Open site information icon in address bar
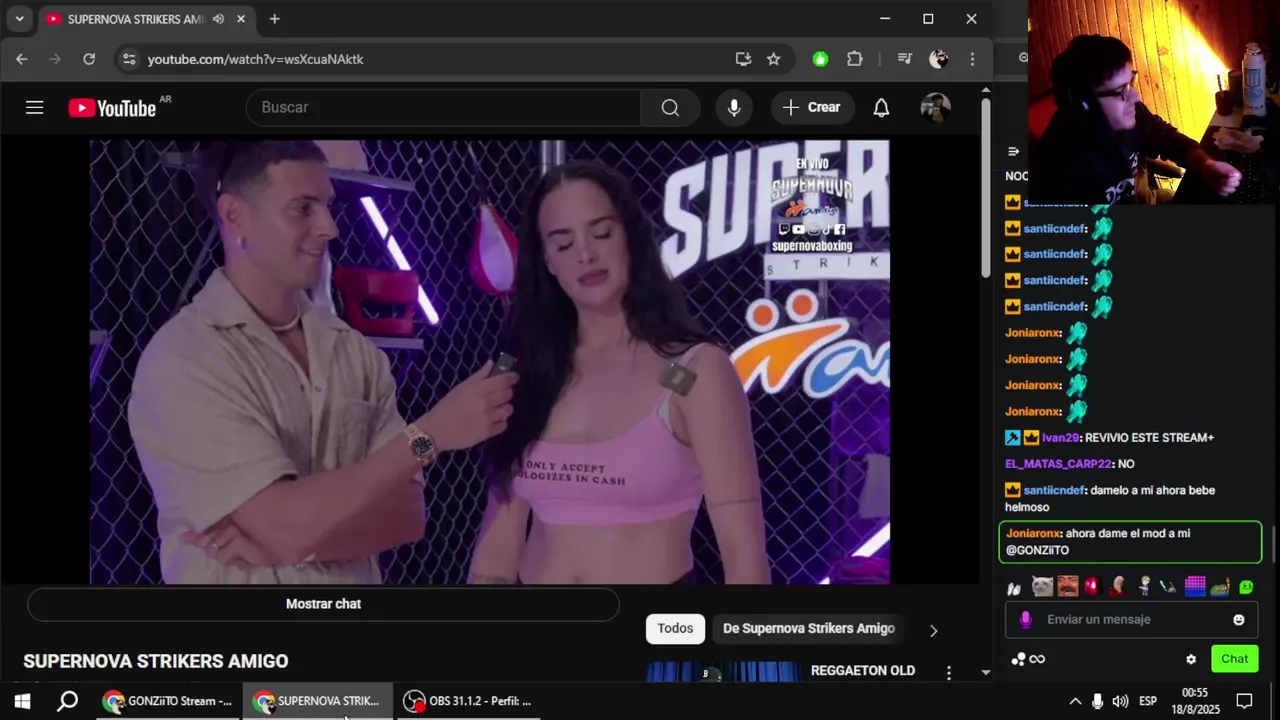Viewport: 1280px width, 720px height. [128, 59]
